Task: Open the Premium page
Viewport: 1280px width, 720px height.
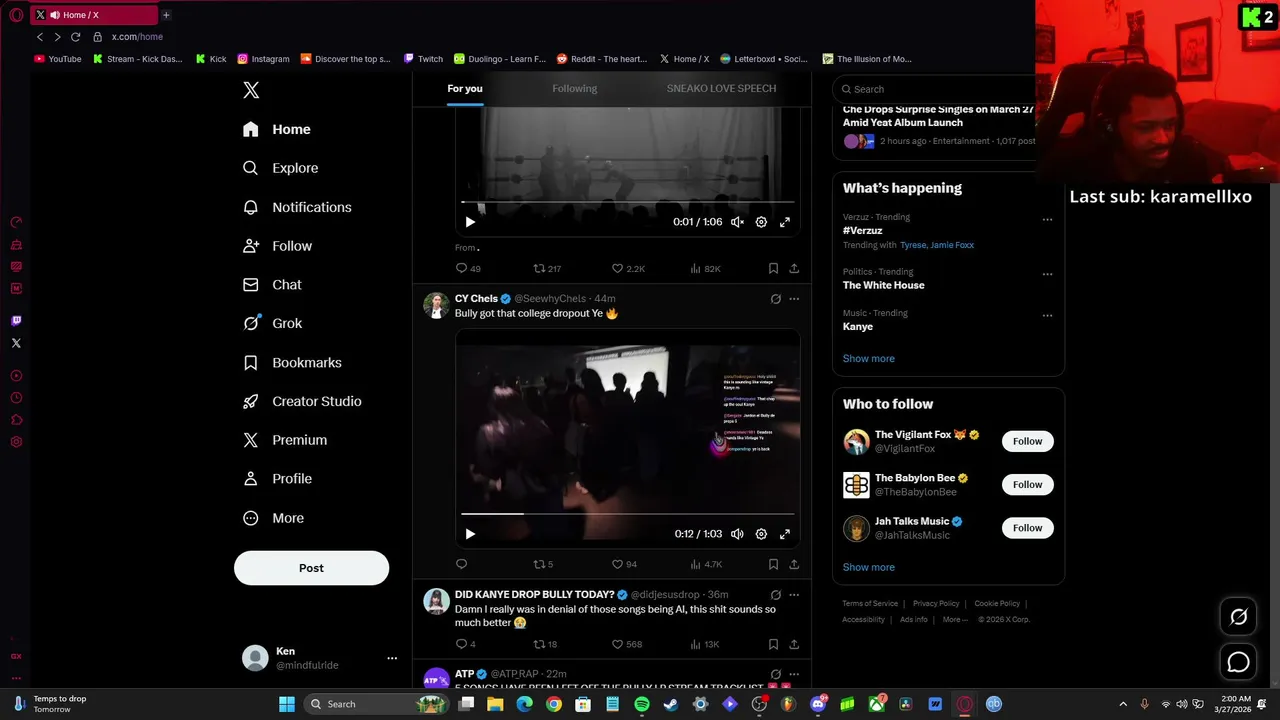Action: 286,440
